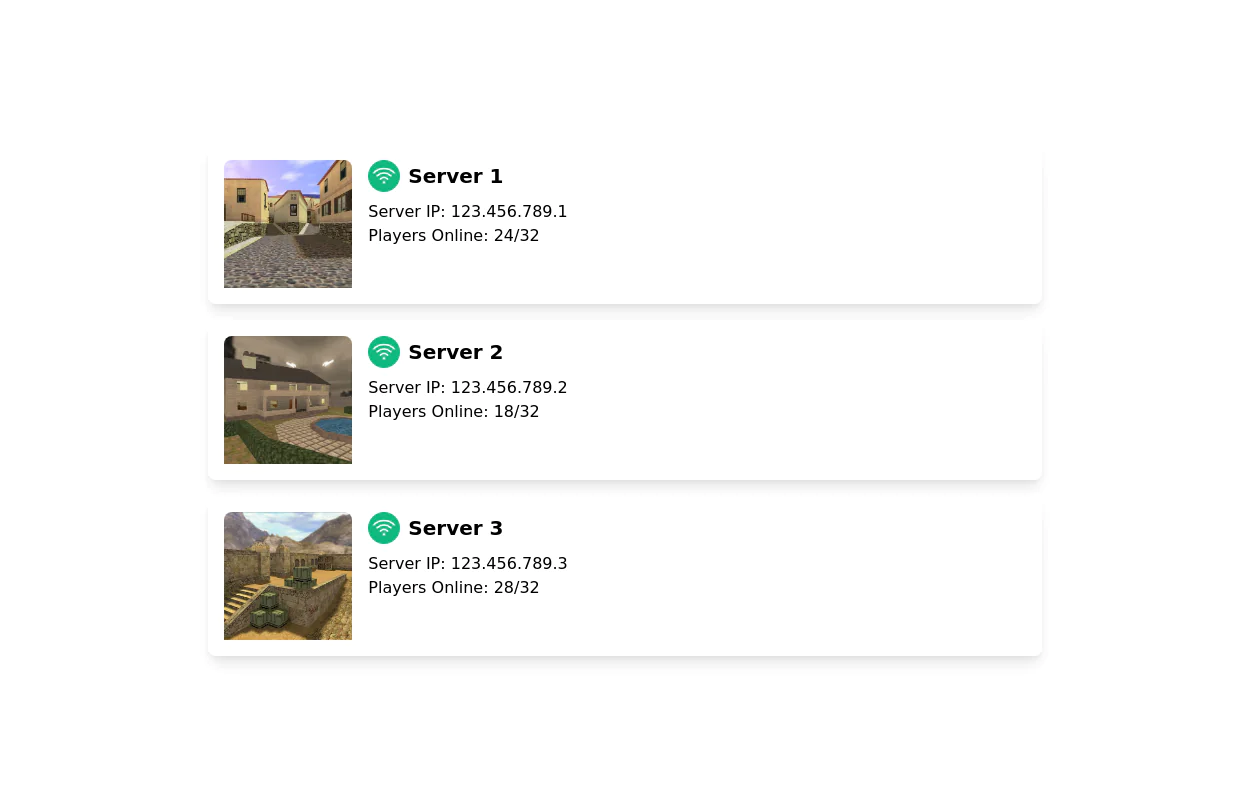Click the green Wi-Fi status icon for Server 1
The image size is (1250, 800).
pyautogui.click(x=384, y=176)
